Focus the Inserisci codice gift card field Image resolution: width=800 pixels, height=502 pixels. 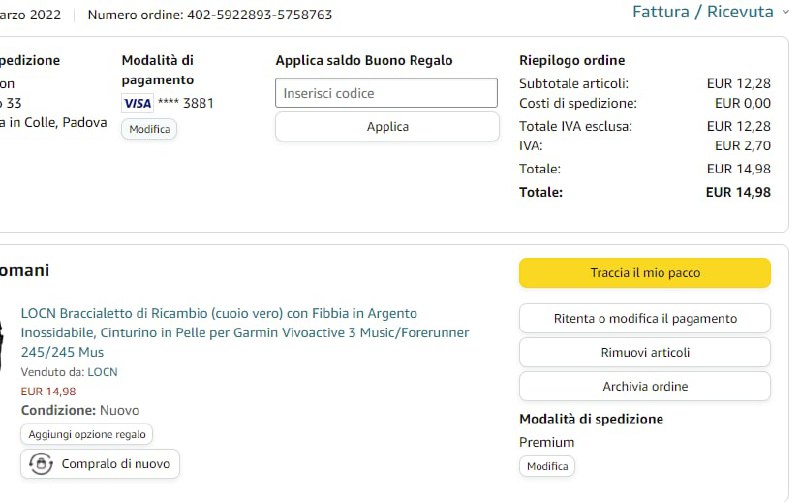[386, 93]
